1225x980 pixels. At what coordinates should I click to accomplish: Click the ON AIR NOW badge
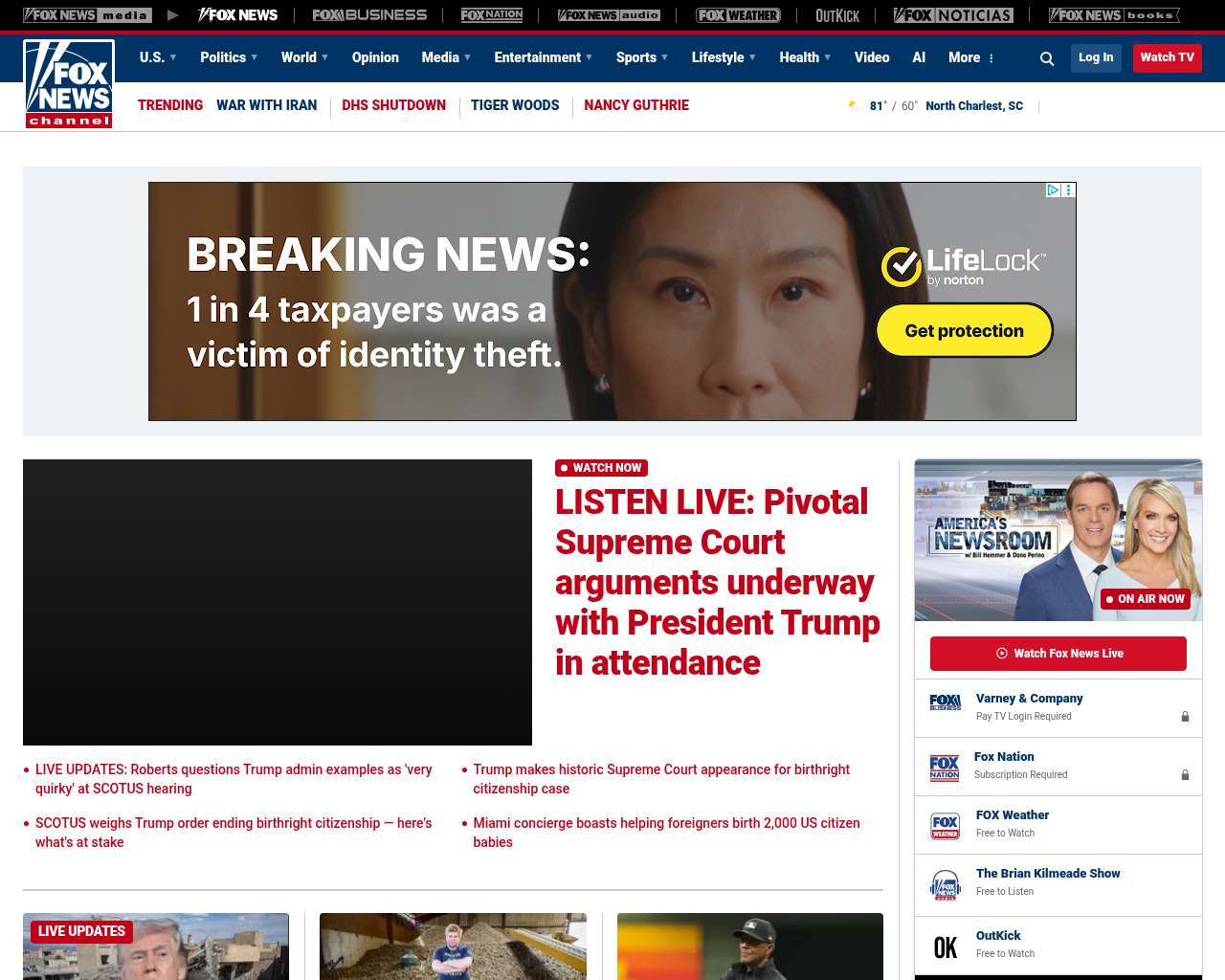click(1146, 599)
